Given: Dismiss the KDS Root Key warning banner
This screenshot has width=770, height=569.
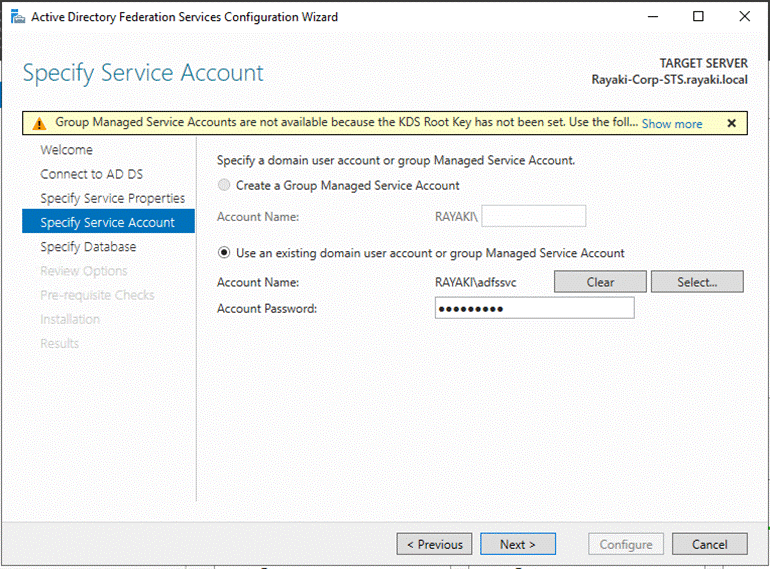Looking at the screenshot, I should 731,123.
